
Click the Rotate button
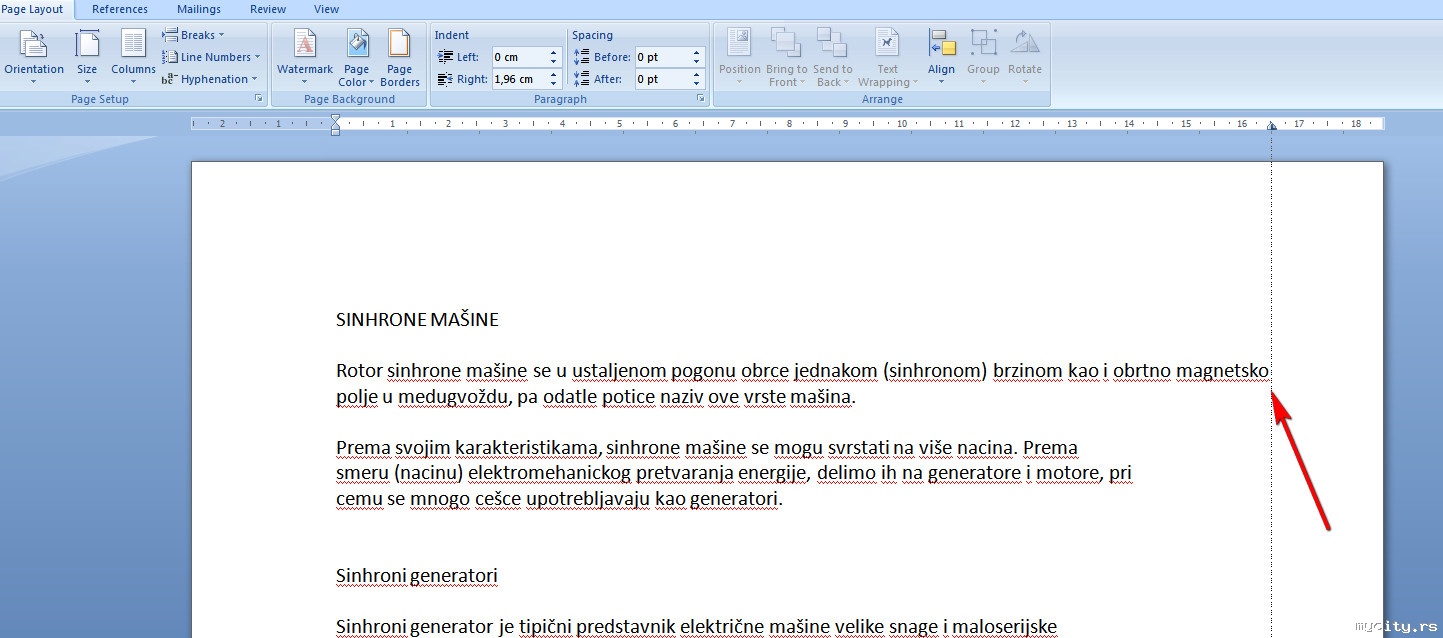1025,56
